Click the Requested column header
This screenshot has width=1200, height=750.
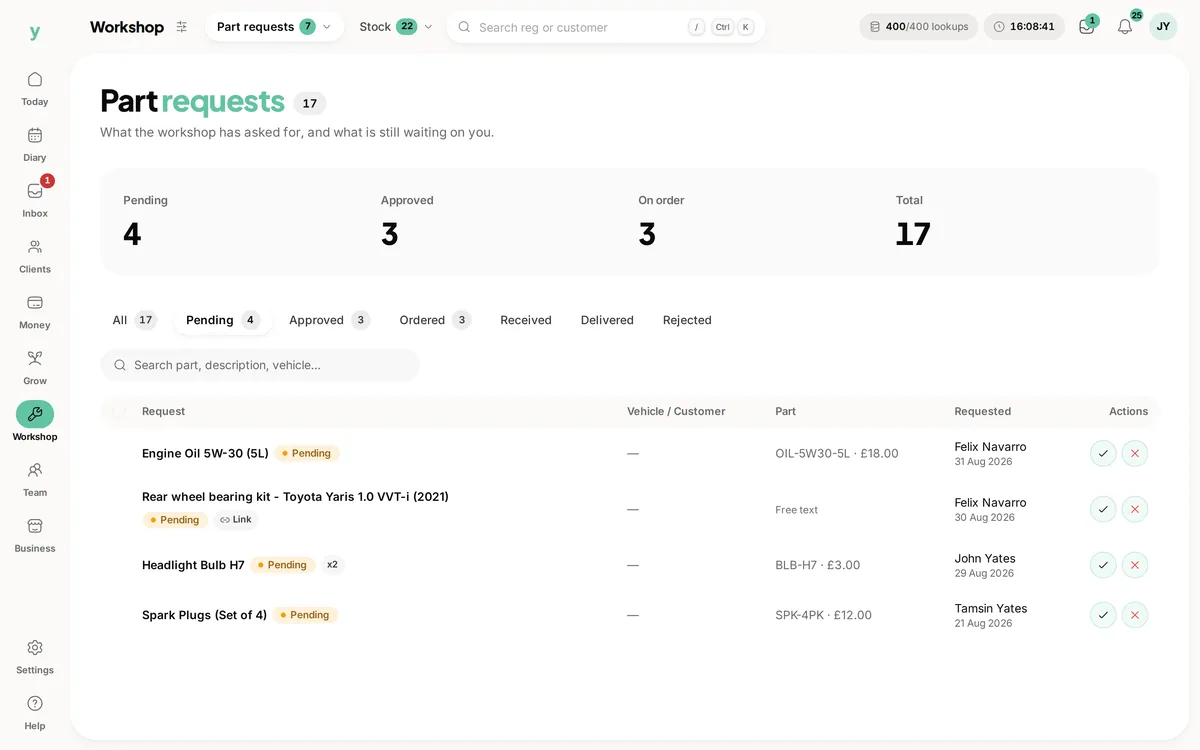pos(982,411)
